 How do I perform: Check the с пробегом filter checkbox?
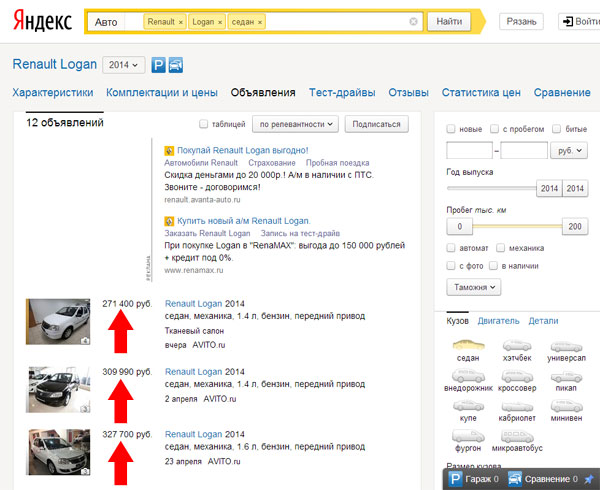pos(494,129)
